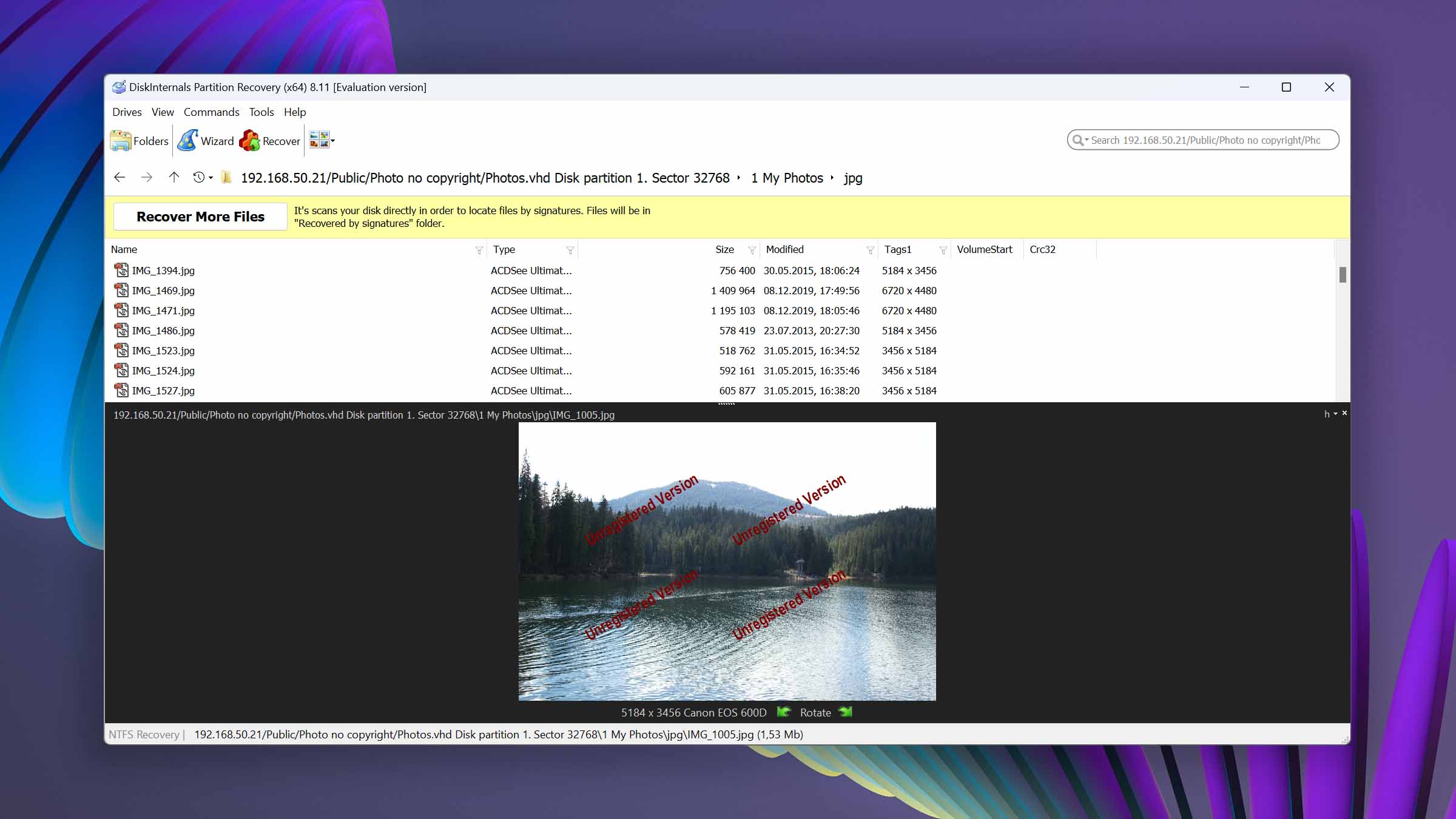Screen dimensions: 1456x819
Task: Click the 6720 x 4480 tag of IMG_1471.jpg
Action: point(909,311)
